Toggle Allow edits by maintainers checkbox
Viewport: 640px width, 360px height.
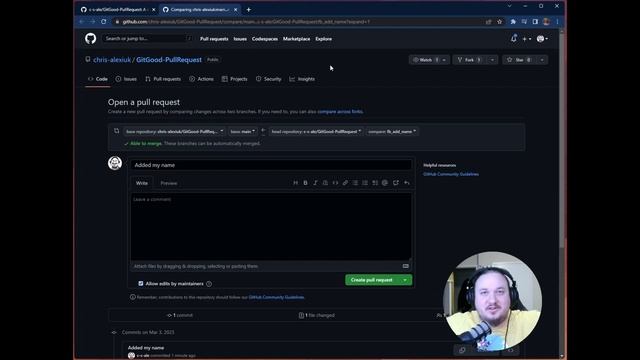click(x=141, y=283)
